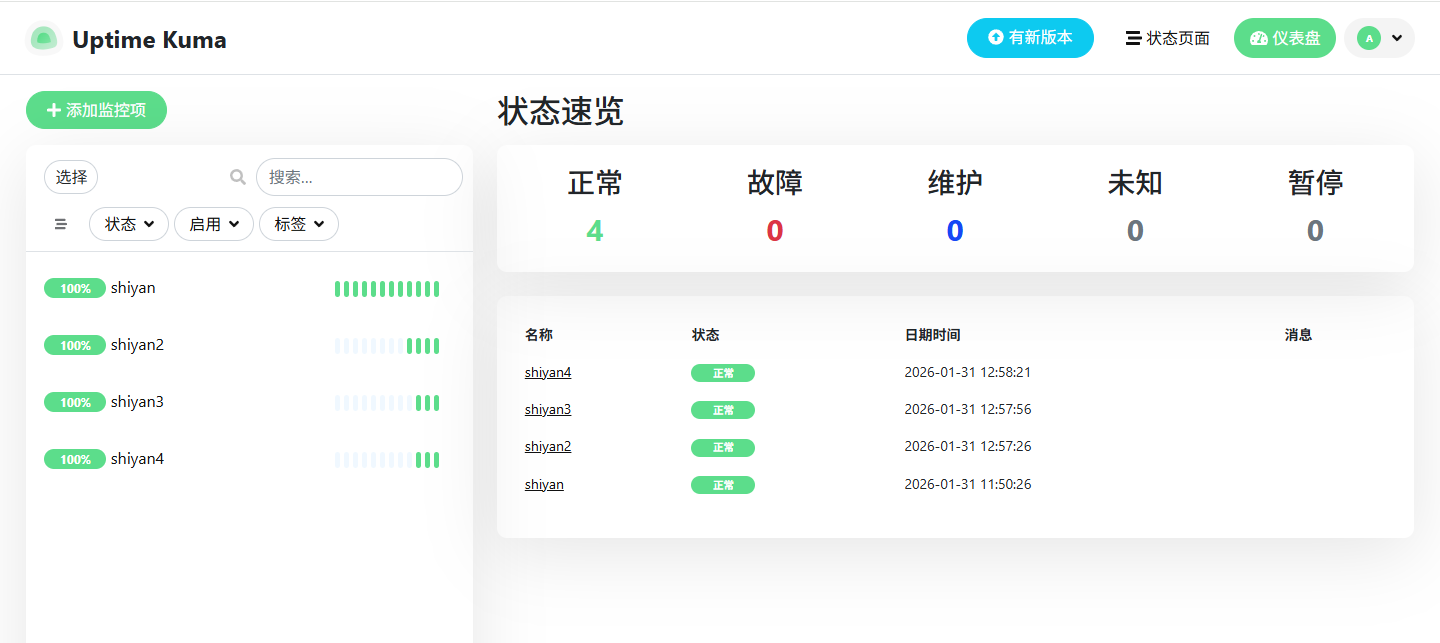
Task: Switch to the 仪表盘 dashboard
Action: coord(1285,38)
